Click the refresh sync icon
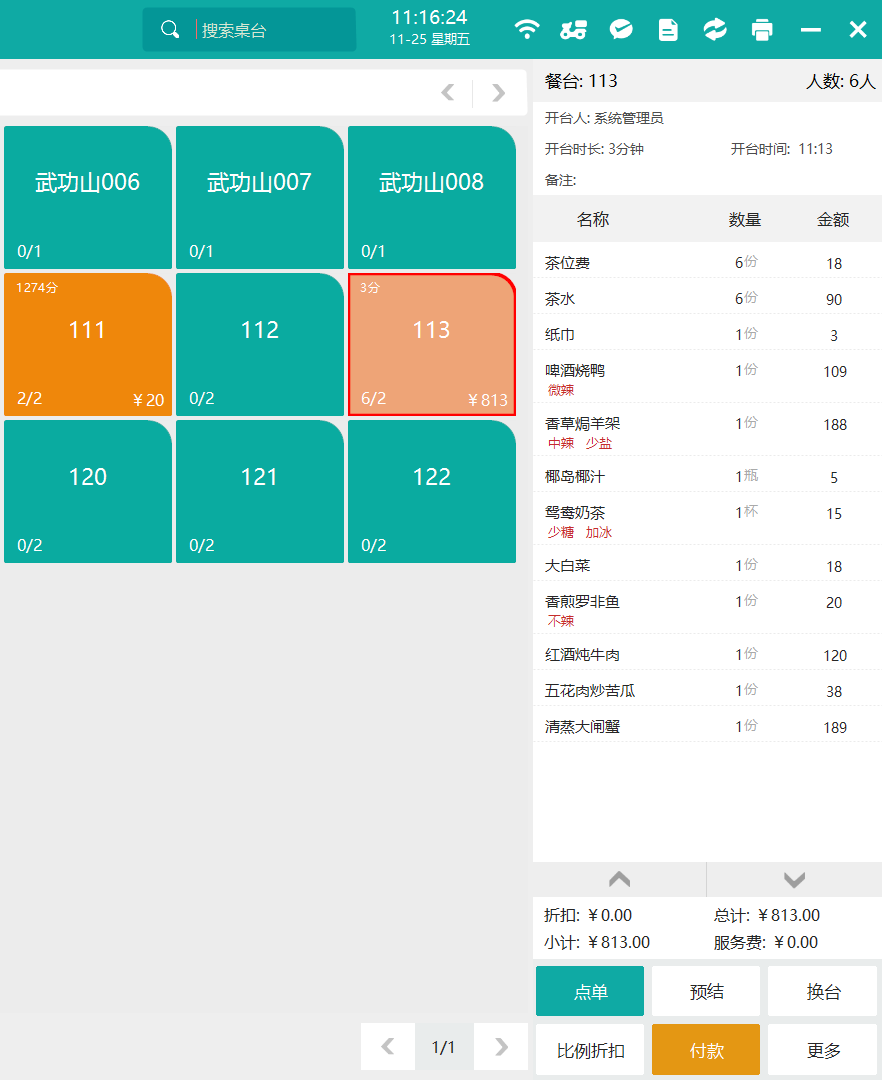882x1080 pixels. point(715,30)
